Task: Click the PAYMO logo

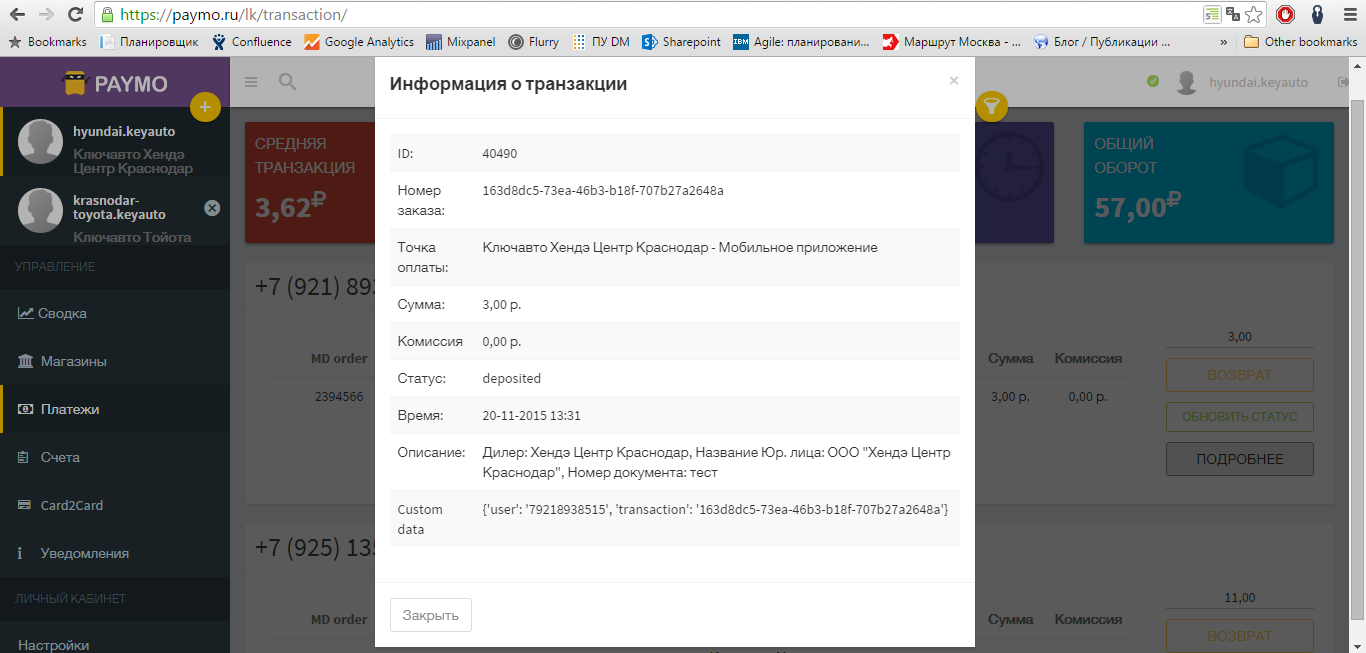Action: [x=115, y=83]
